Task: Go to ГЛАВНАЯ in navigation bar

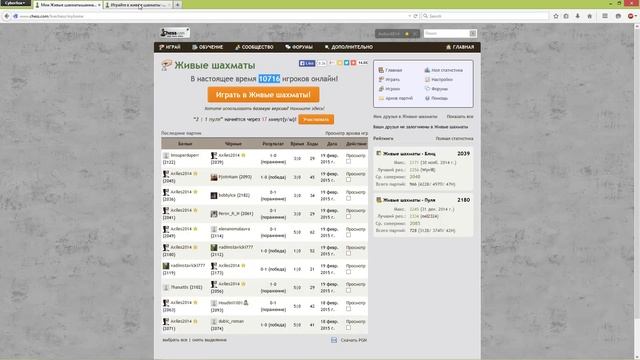Action: (x=460, y=47)
